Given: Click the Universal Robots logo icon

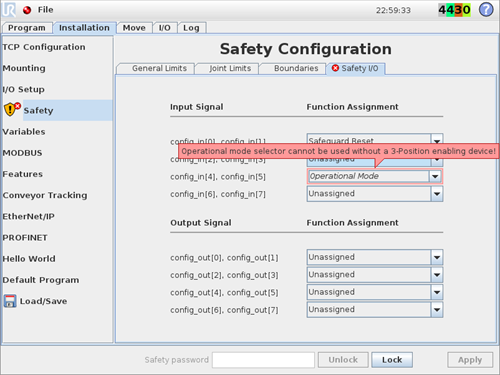Looking at the screenshot, I should coord(9,10).
